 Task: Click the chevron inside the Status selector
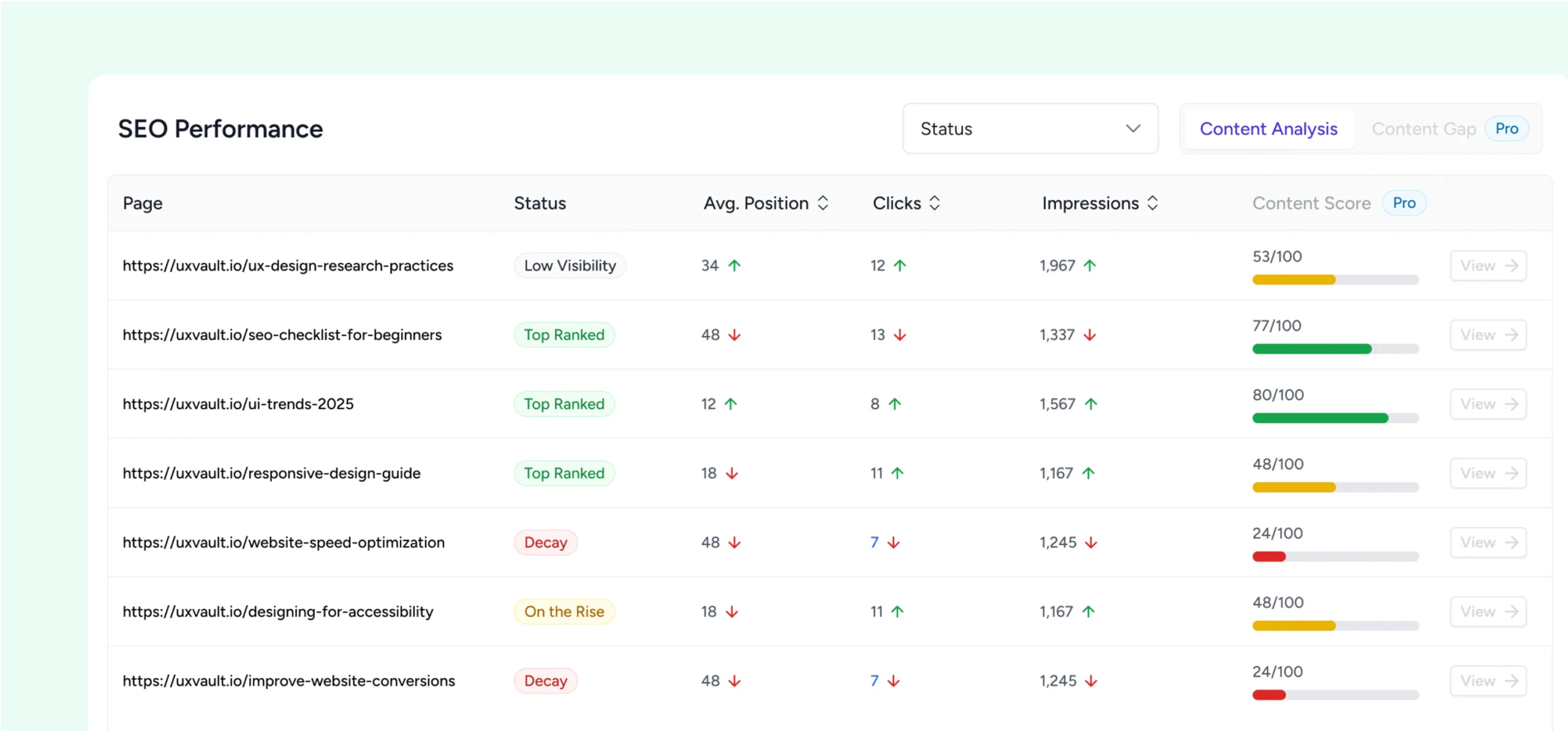pyautogui.click(x=1133, y=129)
